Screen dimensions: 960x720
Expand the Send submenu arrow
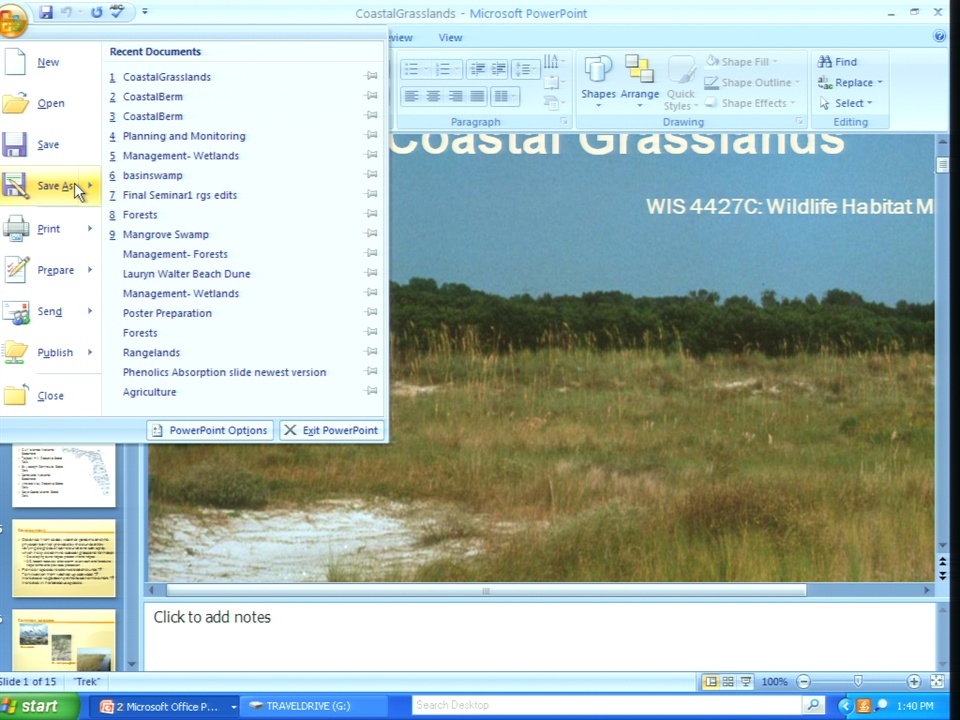[90, 311]
